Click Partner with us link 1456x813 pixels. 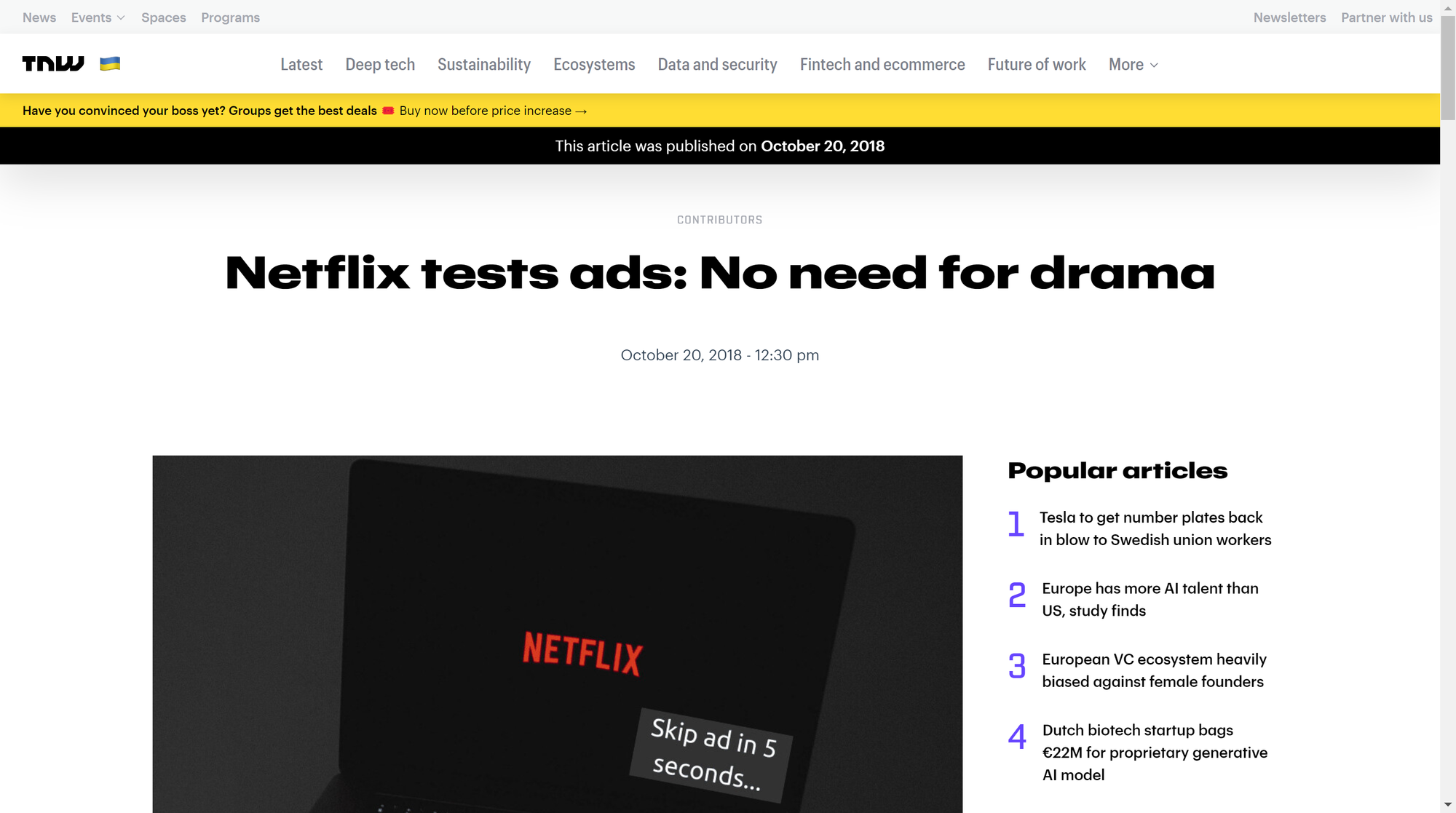click(x=1386, y=17)
